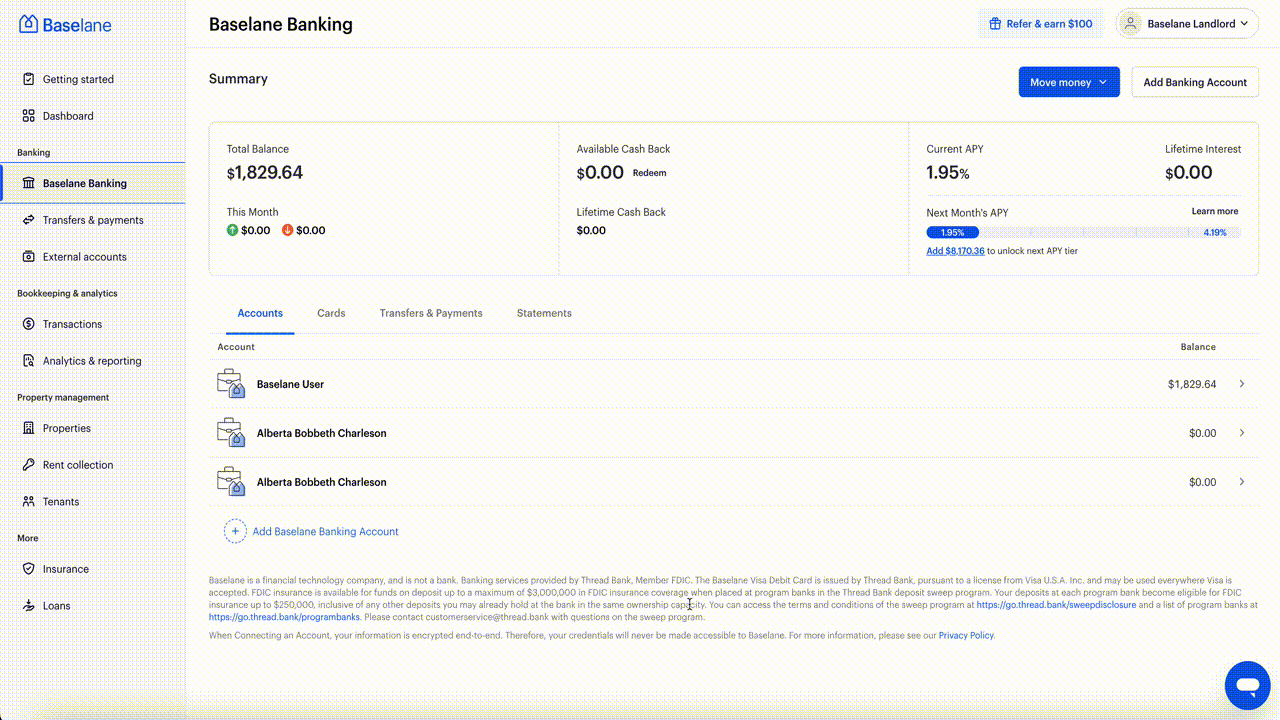Open the chat support bubble
1280x720 pixels.
[1247, 685]
